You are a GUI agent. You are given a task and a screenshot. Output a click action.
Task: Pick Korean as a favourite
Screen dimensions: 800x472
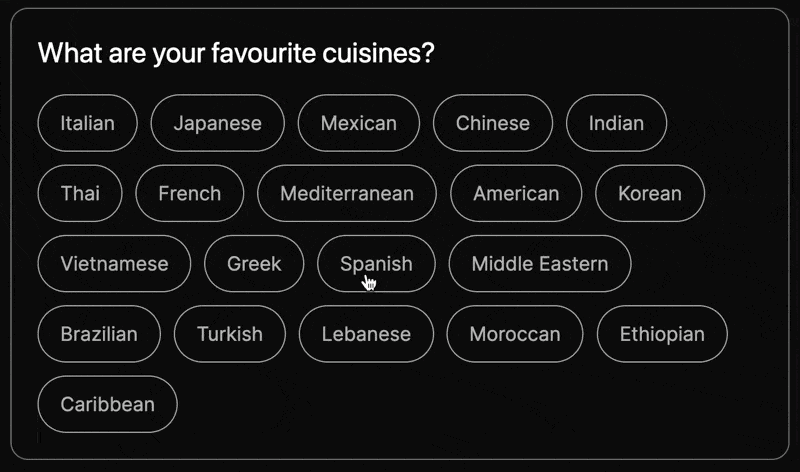click(649, 193)
